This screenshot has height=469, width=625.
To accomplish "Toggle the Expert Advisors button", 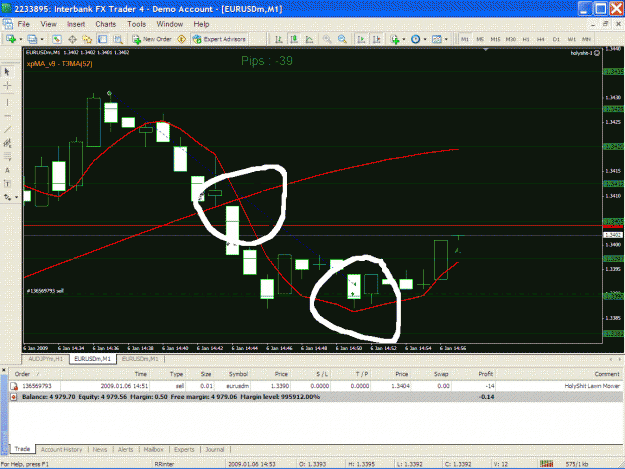I will pyautogui.click(x=219, y=39).
